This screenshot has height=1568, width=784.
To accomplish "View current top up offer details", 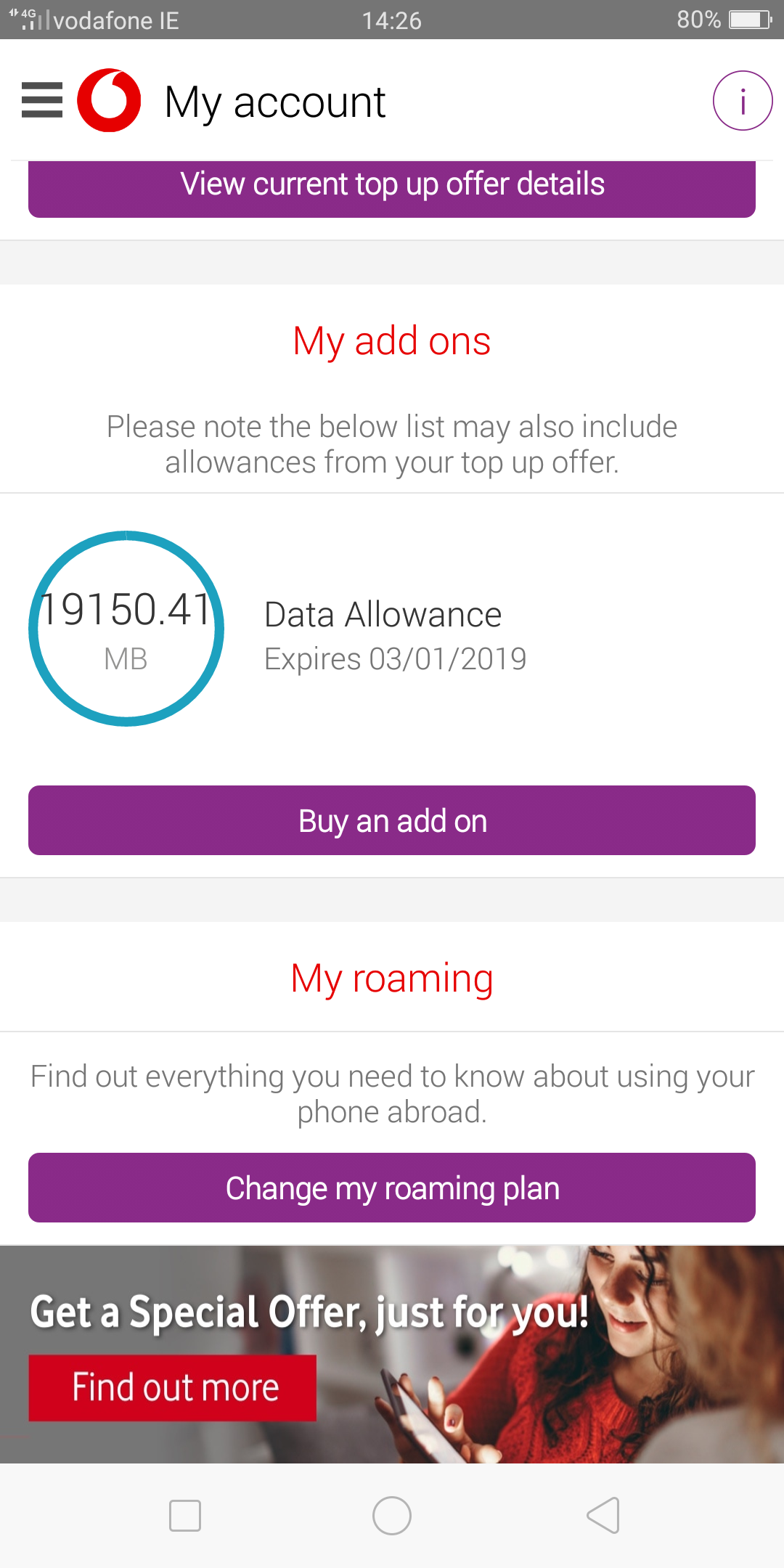I will (x=392, y=185).
